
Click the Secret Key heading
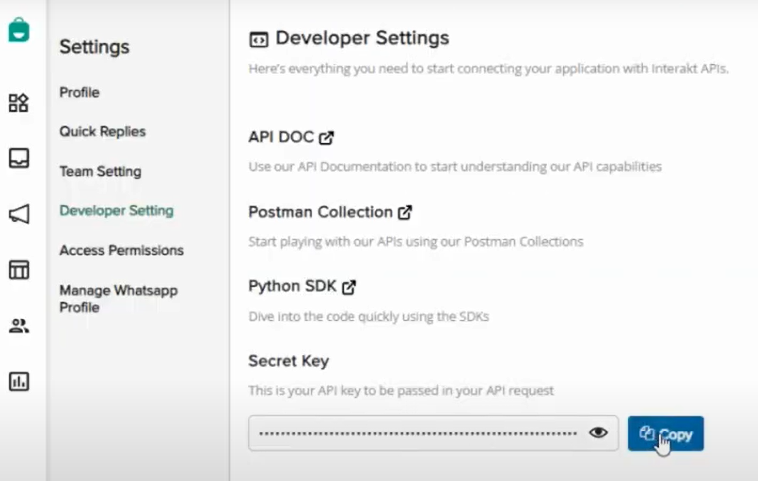pyautogui.click(x=289, y=361)
